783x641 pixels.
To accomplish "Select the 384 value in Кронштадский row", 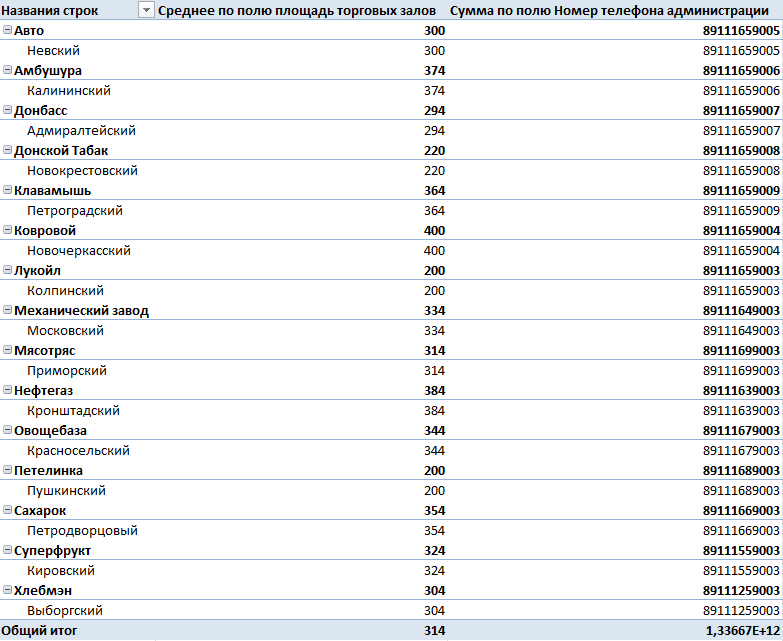I will pyautogui.click(x=434, y=410).
